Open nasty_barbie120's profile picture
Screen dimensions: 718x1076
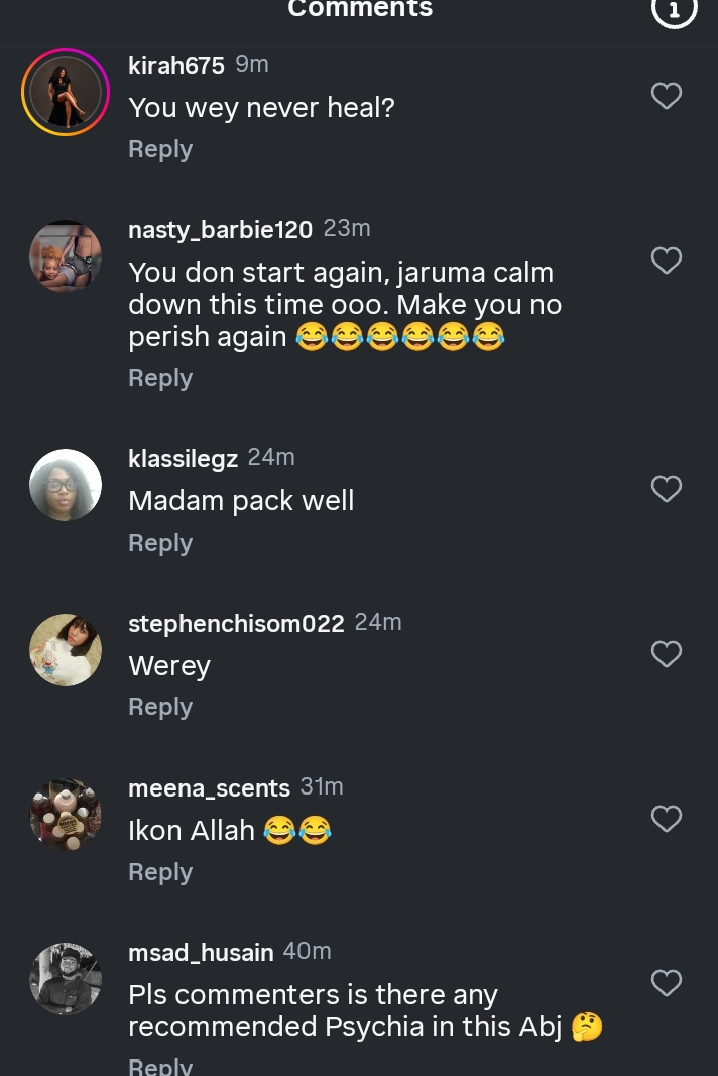[66, 257]
